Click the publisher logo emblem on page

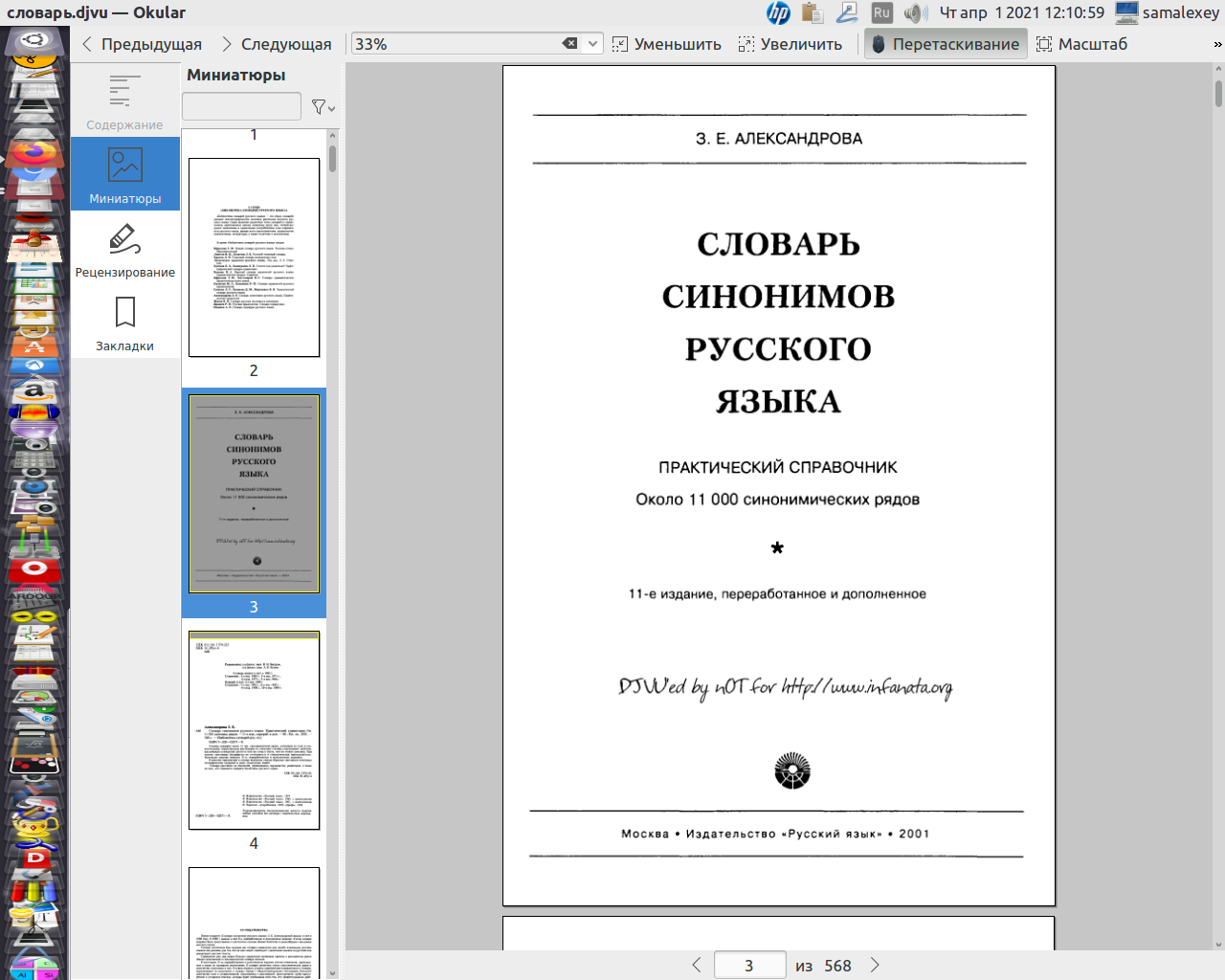[791, 770]
